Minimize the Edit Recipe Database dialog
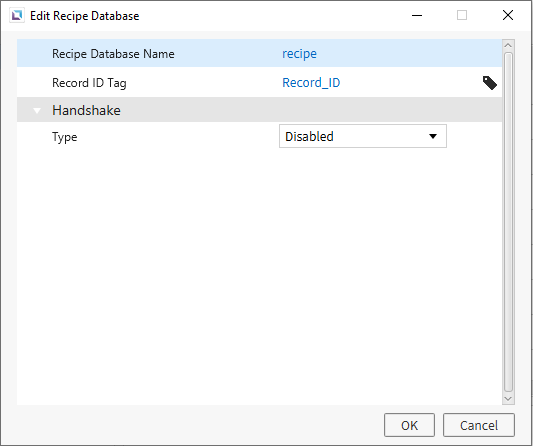The height and width of the screenshot is (446, 533). [x=417, y=15]
